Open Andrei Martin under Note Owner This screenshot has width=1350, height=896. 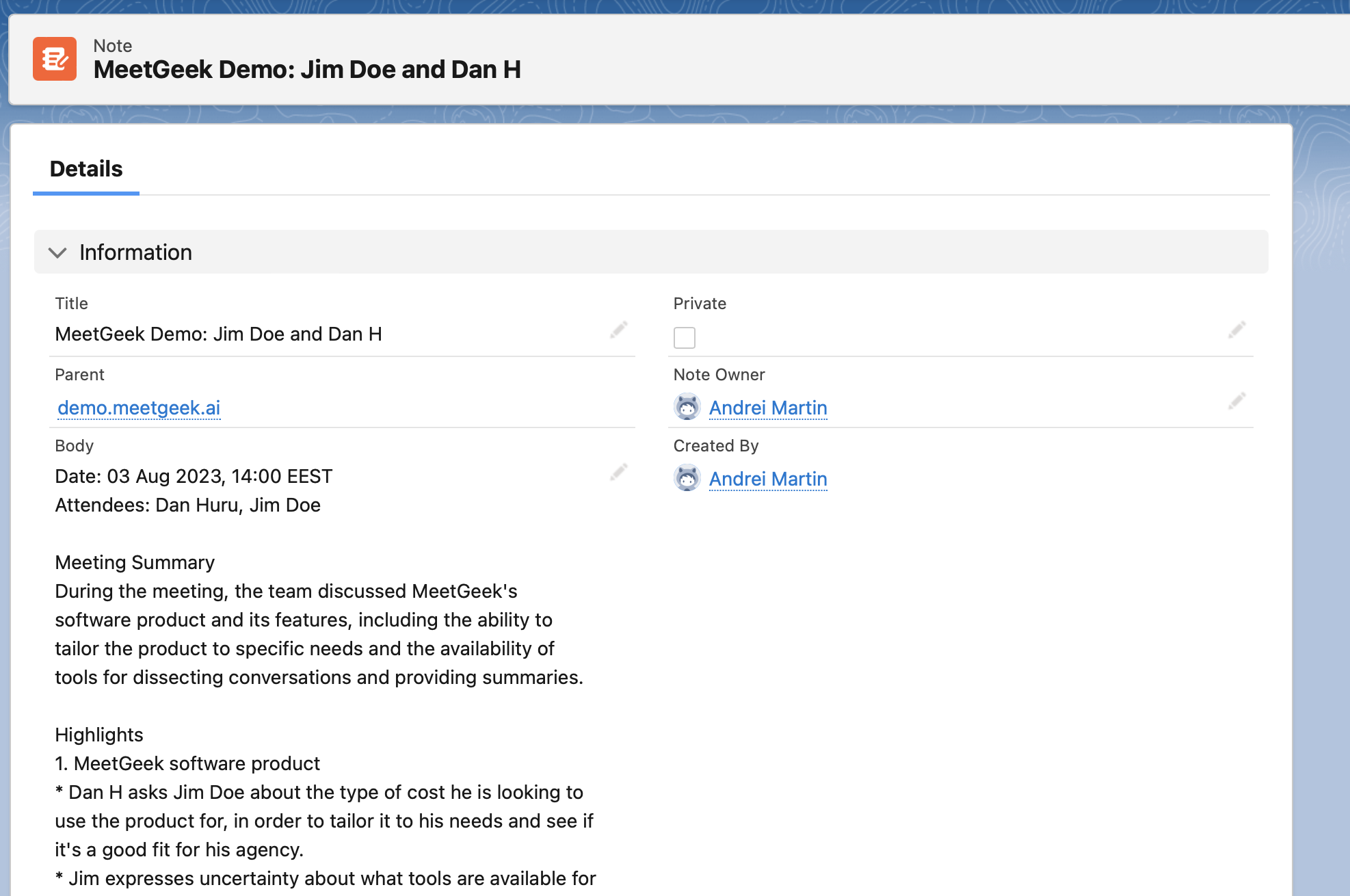[768, 408]
